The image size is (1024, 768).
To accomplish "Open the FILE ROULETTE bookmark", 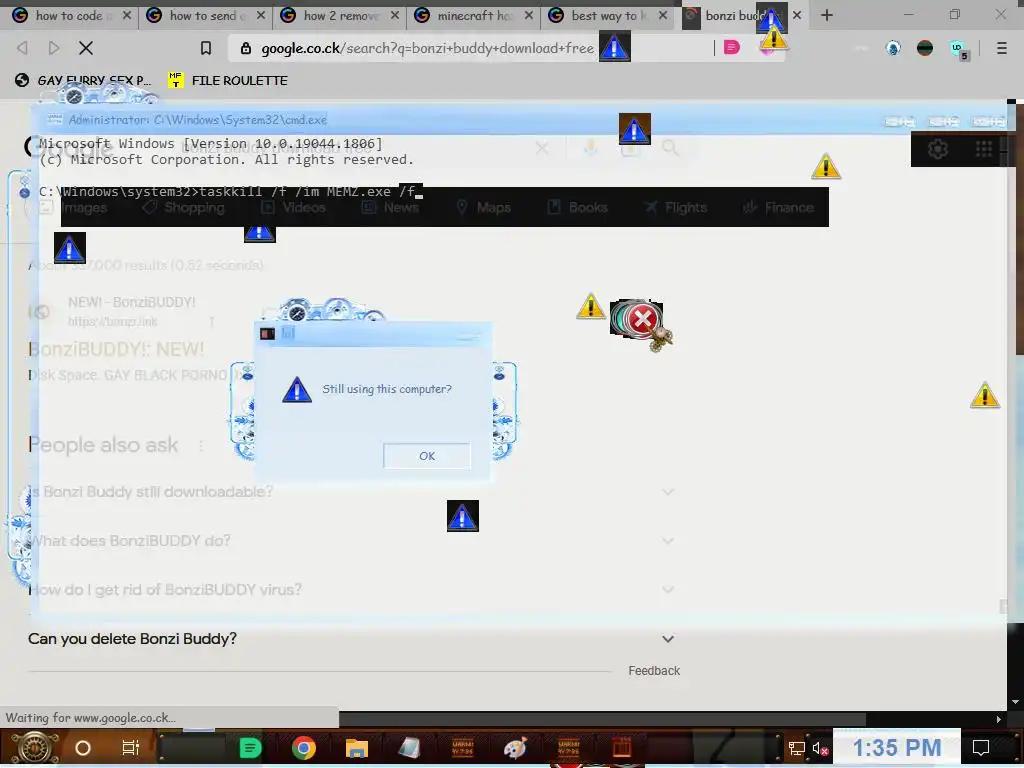I will (228, 80).
